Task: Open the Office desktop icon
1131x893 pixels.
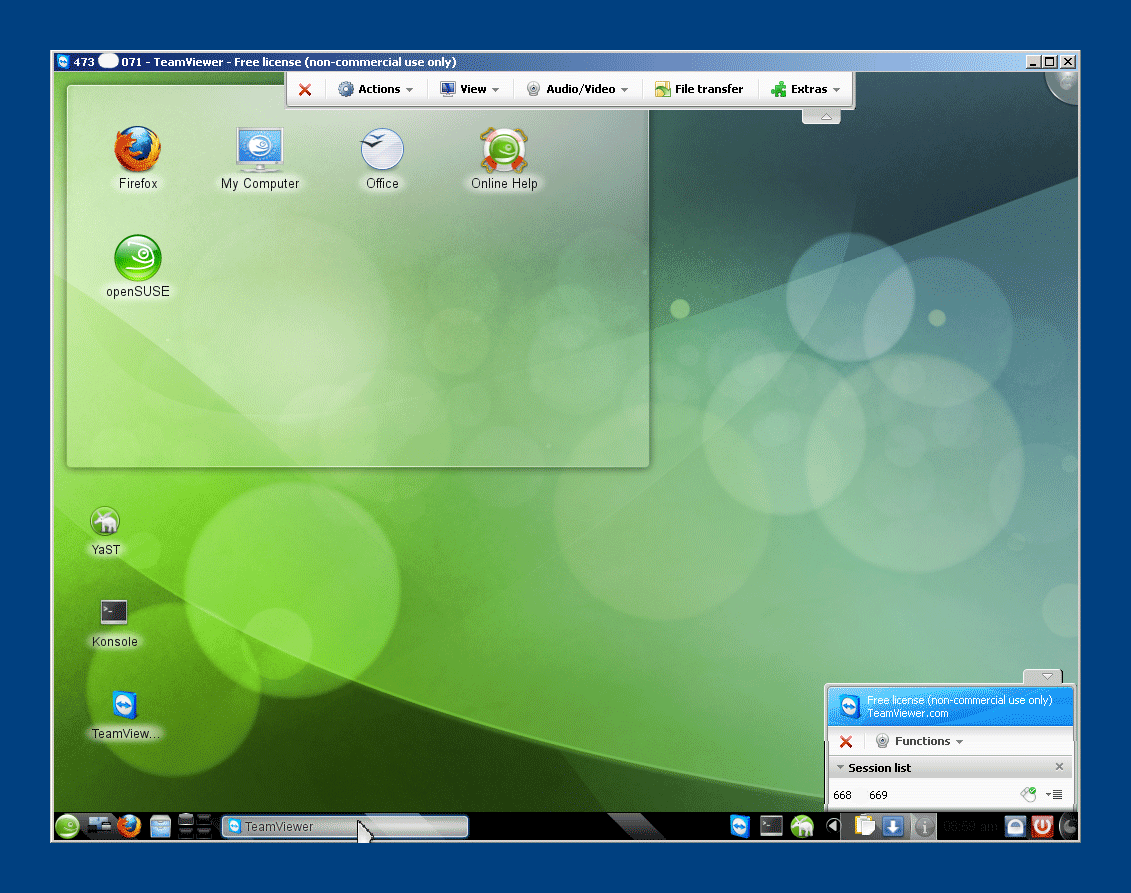Action: 382,158
